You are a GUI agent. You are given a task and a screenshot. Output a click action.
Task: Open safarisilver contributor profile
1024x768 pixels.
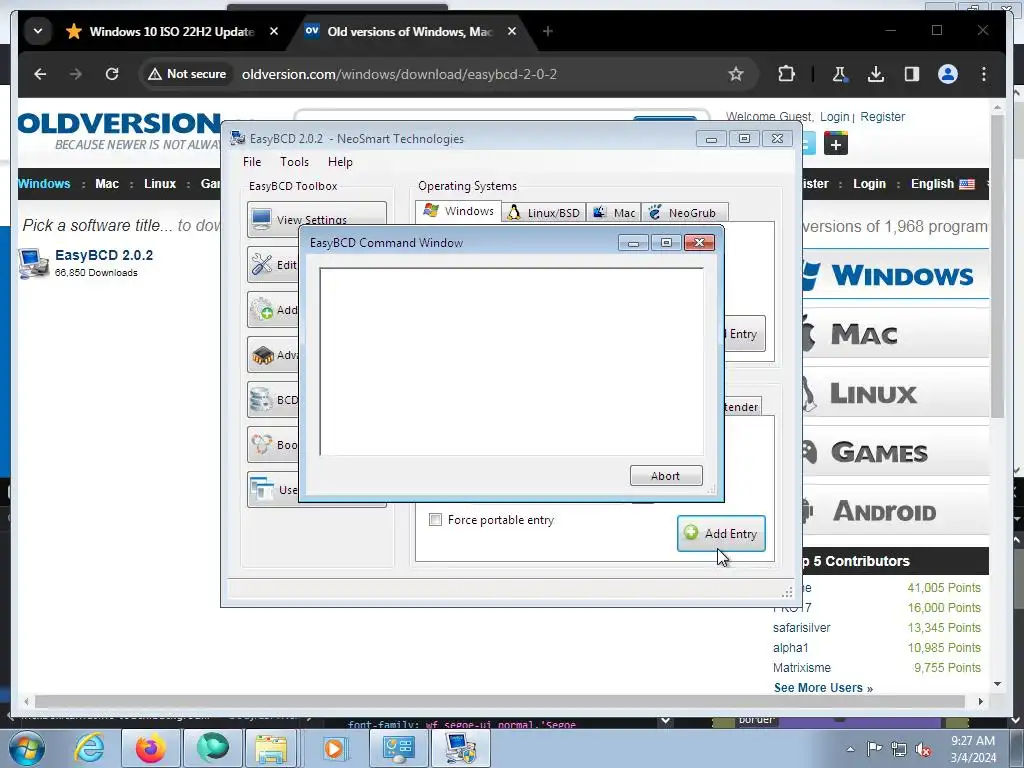801,628
